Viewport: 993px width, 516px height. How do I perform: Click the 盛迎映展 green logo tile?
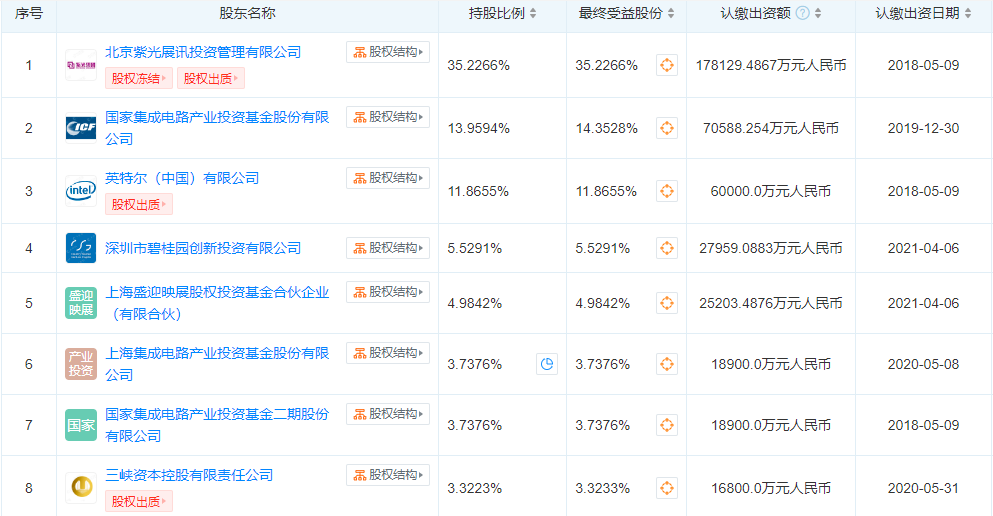click(81, 303)
